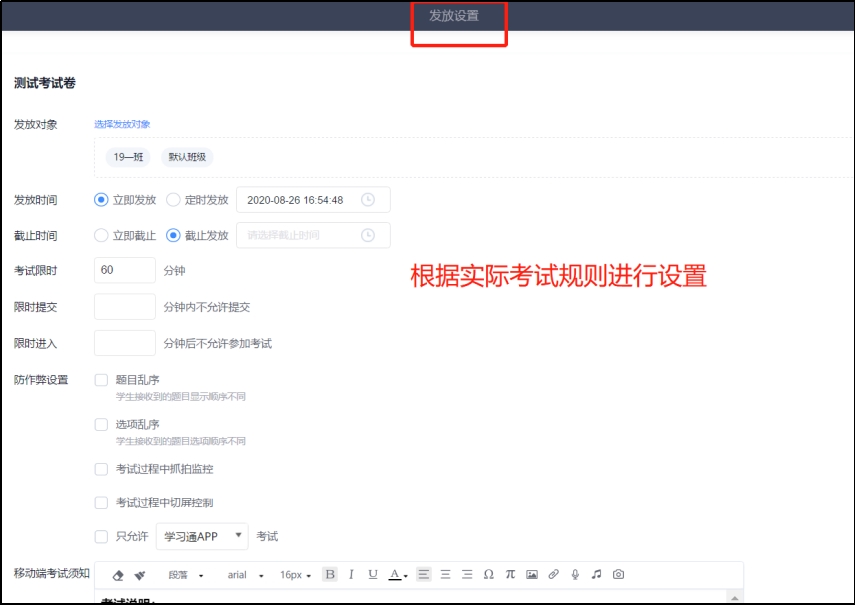The height and width of the screenshot is (605, 855).
Task: Insert an image into editor
Action: point(532,574)
